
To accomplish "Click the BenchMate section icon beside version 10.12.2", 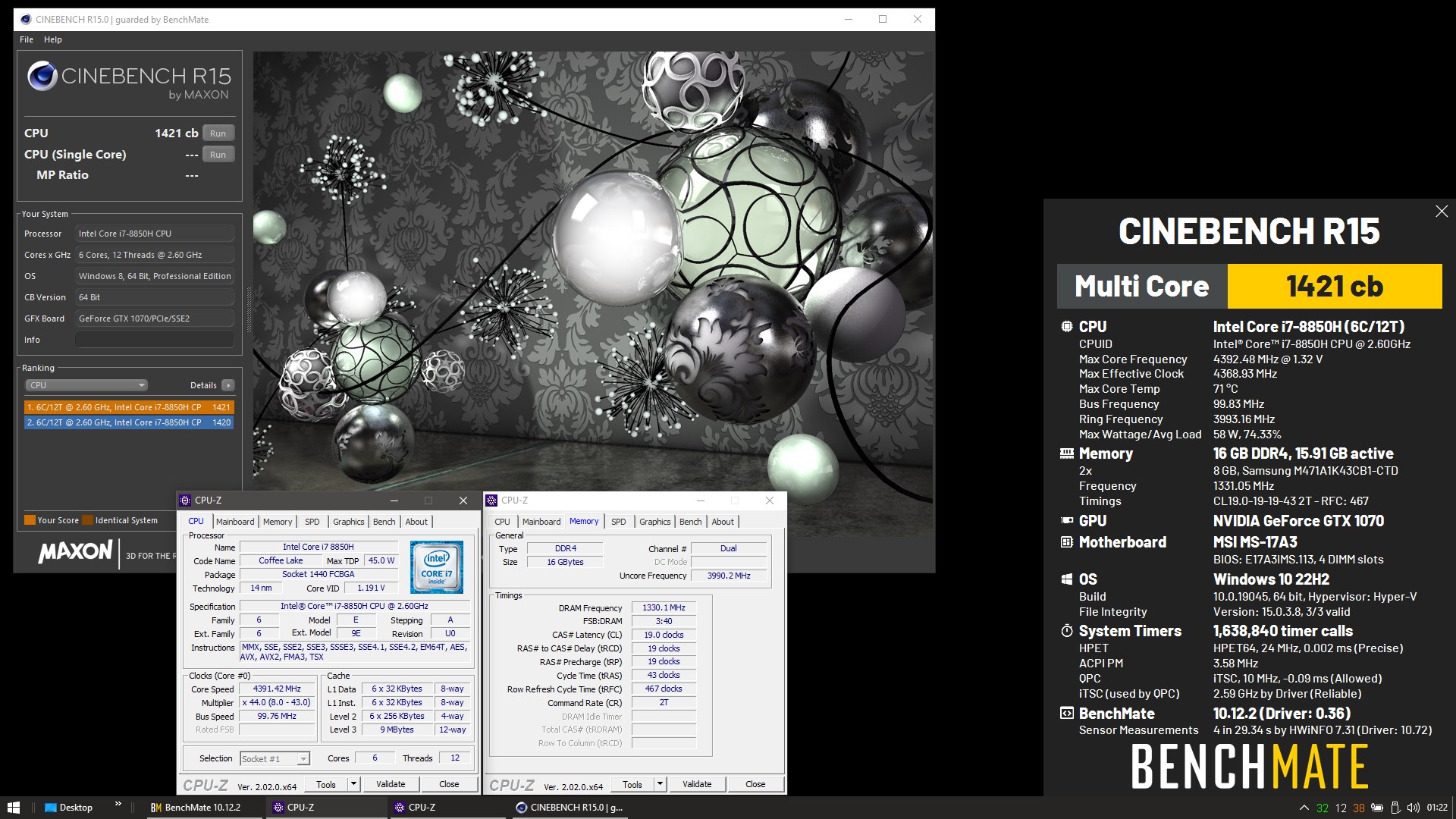I will (1067, 714).
